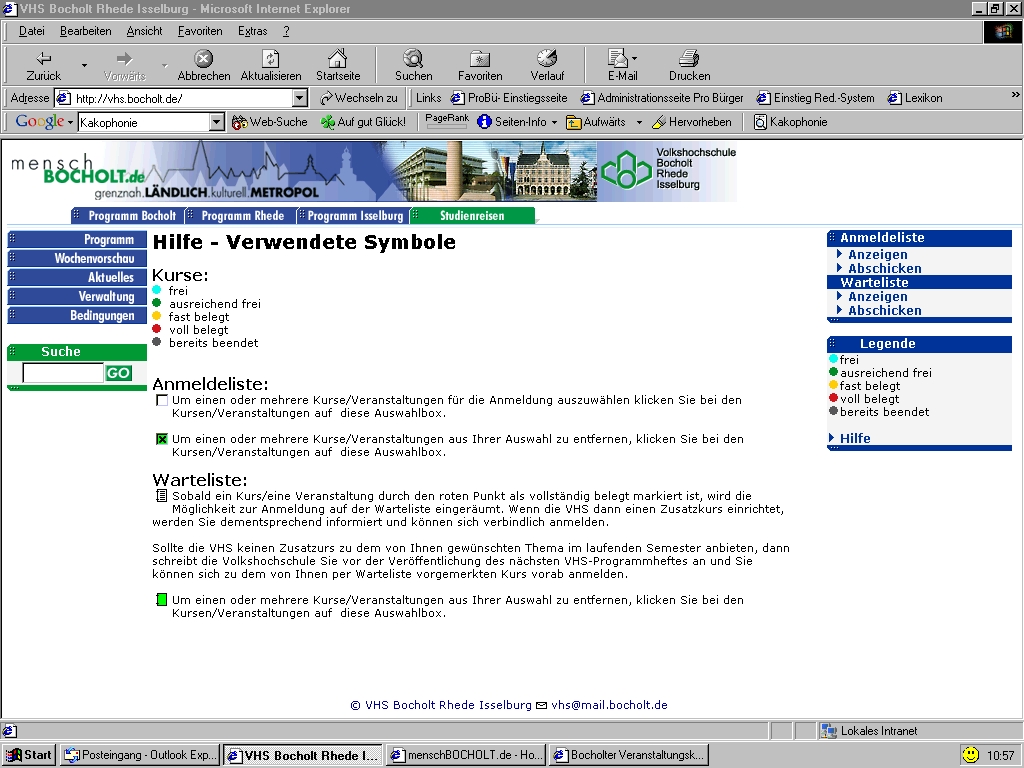
Task: Open the Favoriten folder icon
Action: [480, 59]
